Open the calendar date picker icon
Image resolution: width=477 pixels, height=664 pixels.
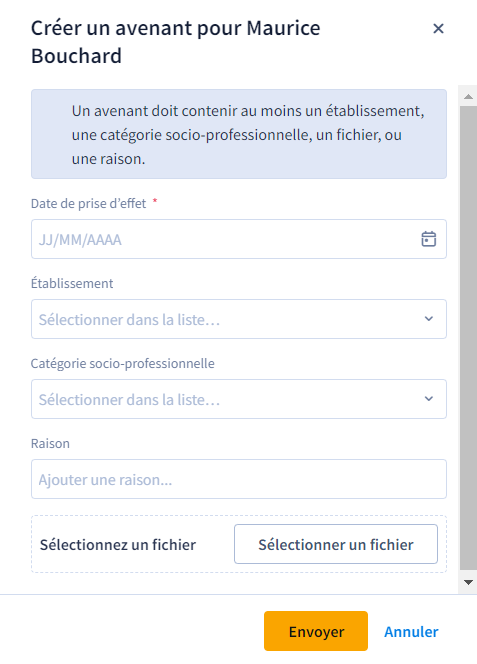point(429,239)
